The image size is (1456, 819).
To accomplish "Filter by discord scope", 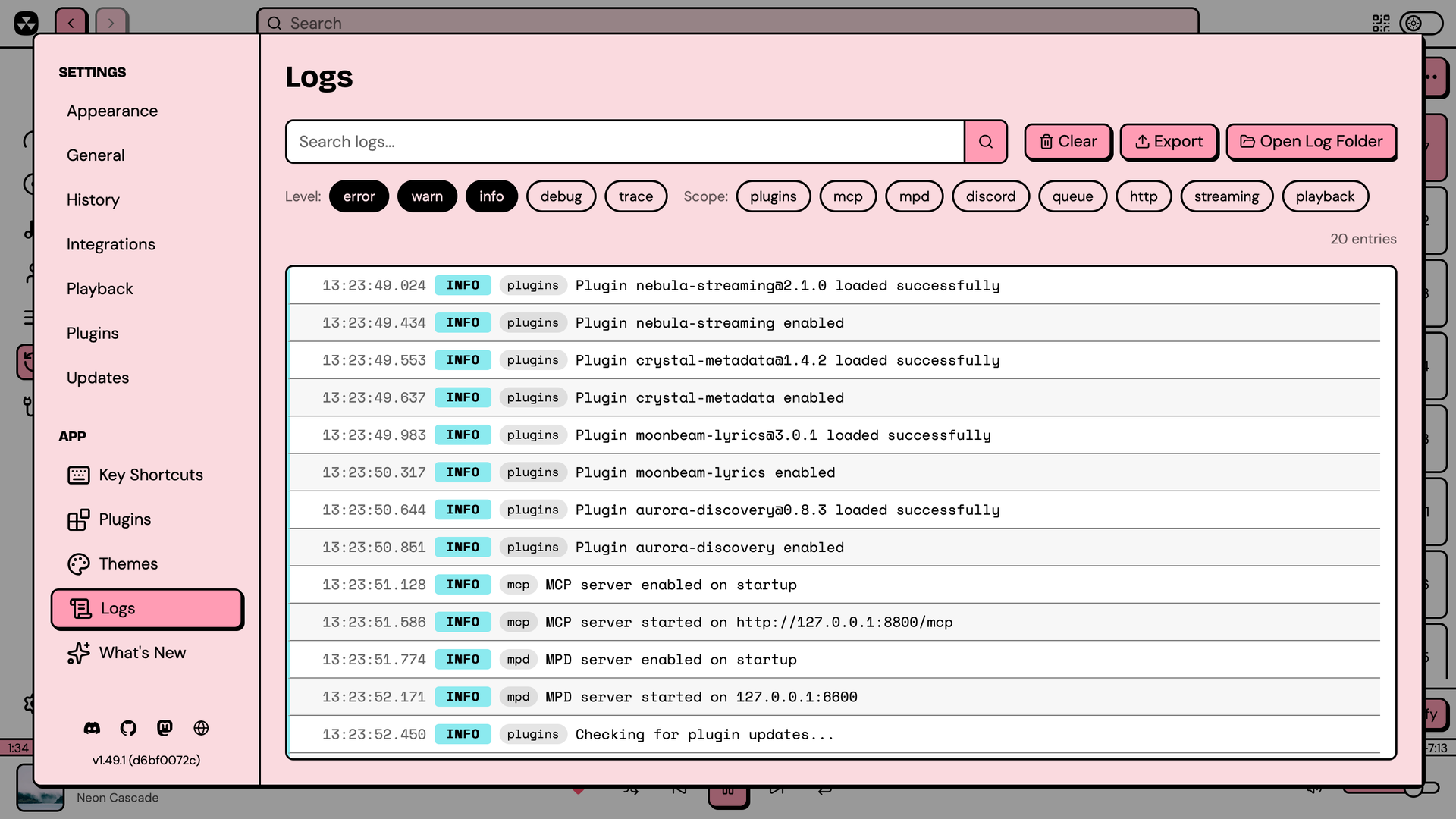I will coord(990,196).
